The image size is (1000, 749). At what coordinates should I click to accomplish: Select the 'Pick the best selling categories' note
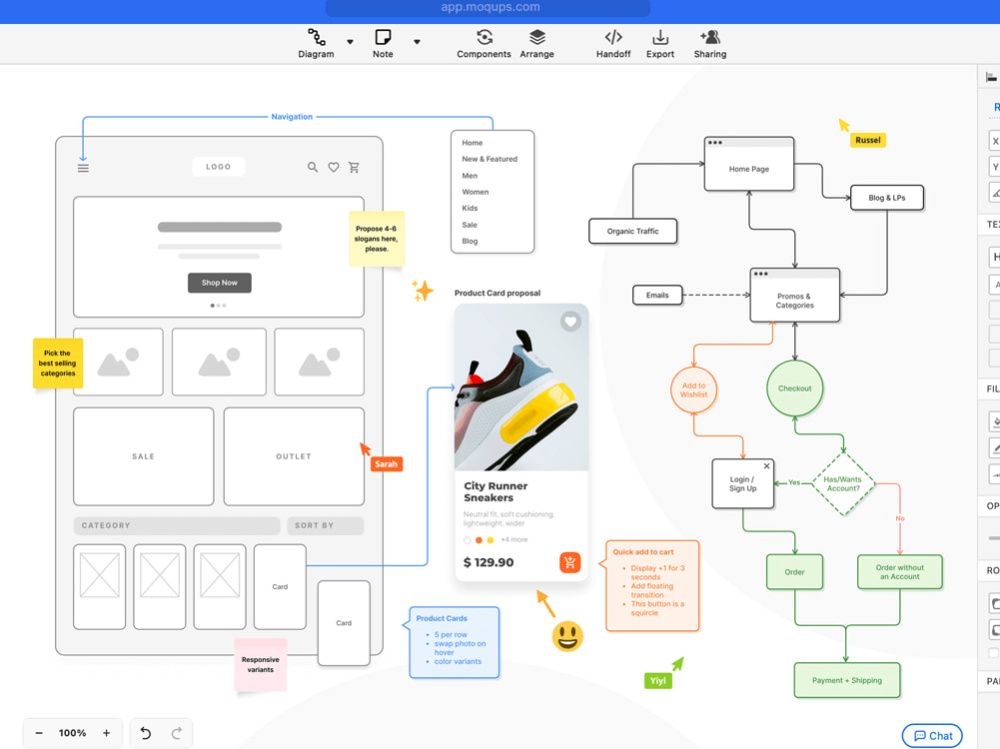click(58, 363)
